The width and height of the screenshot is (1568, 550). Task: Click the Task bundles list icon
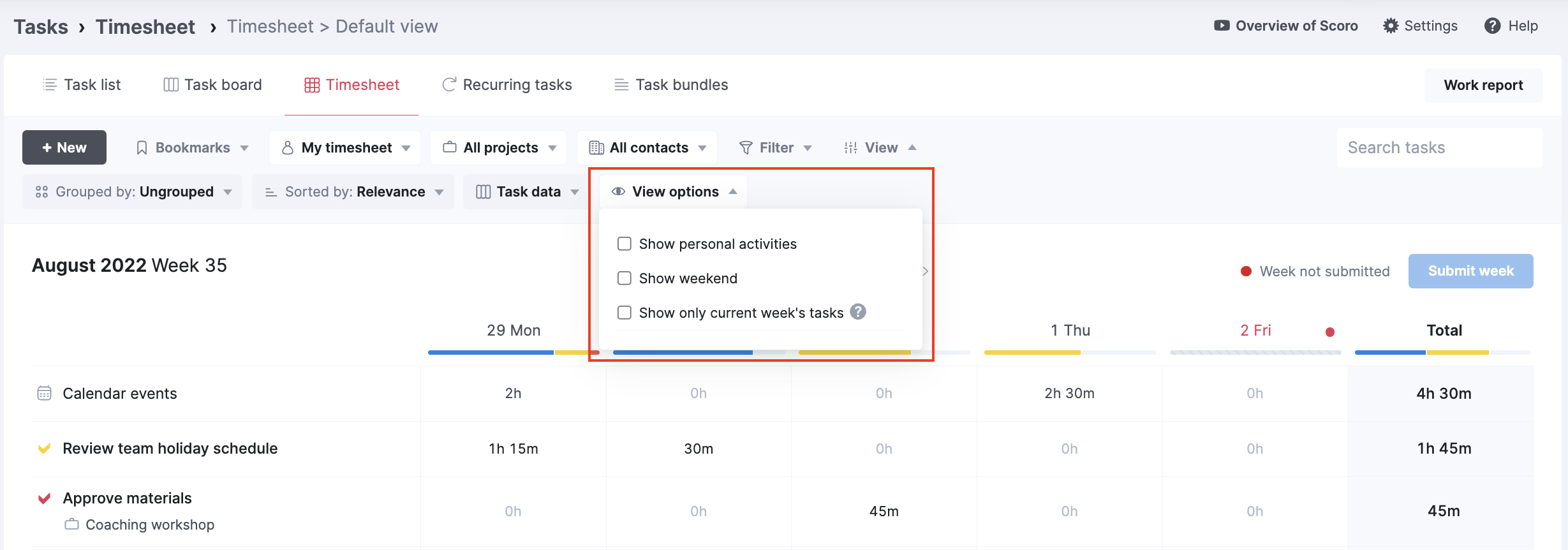click(x=621, y=84)
